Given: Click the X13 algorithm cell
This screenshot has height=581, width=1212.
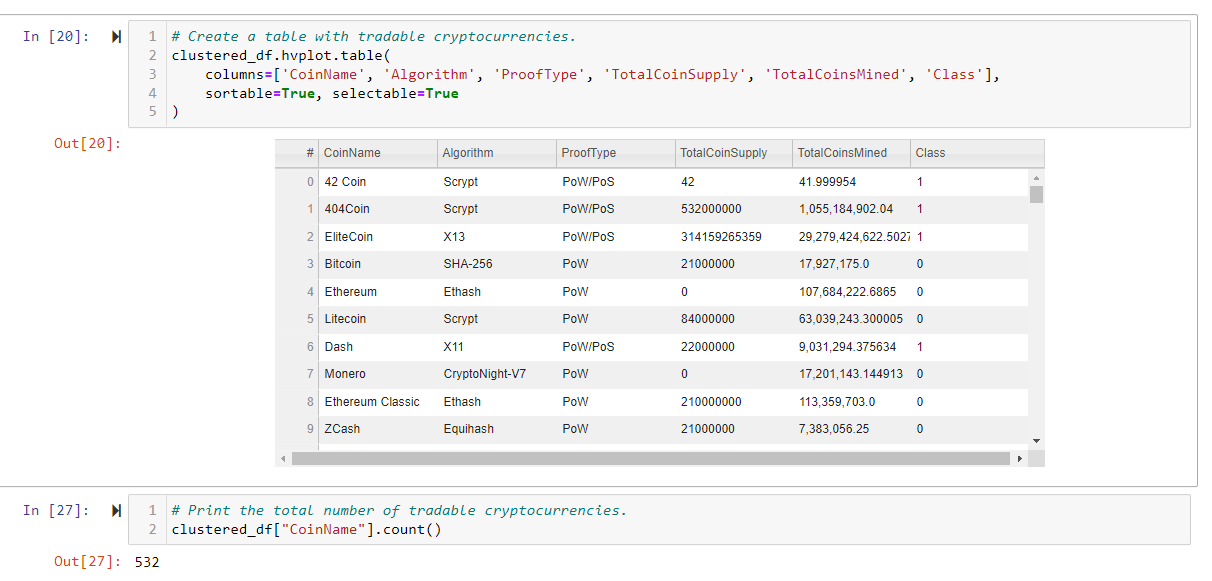Looking at the screenshot, I should [x=498, y=237].
